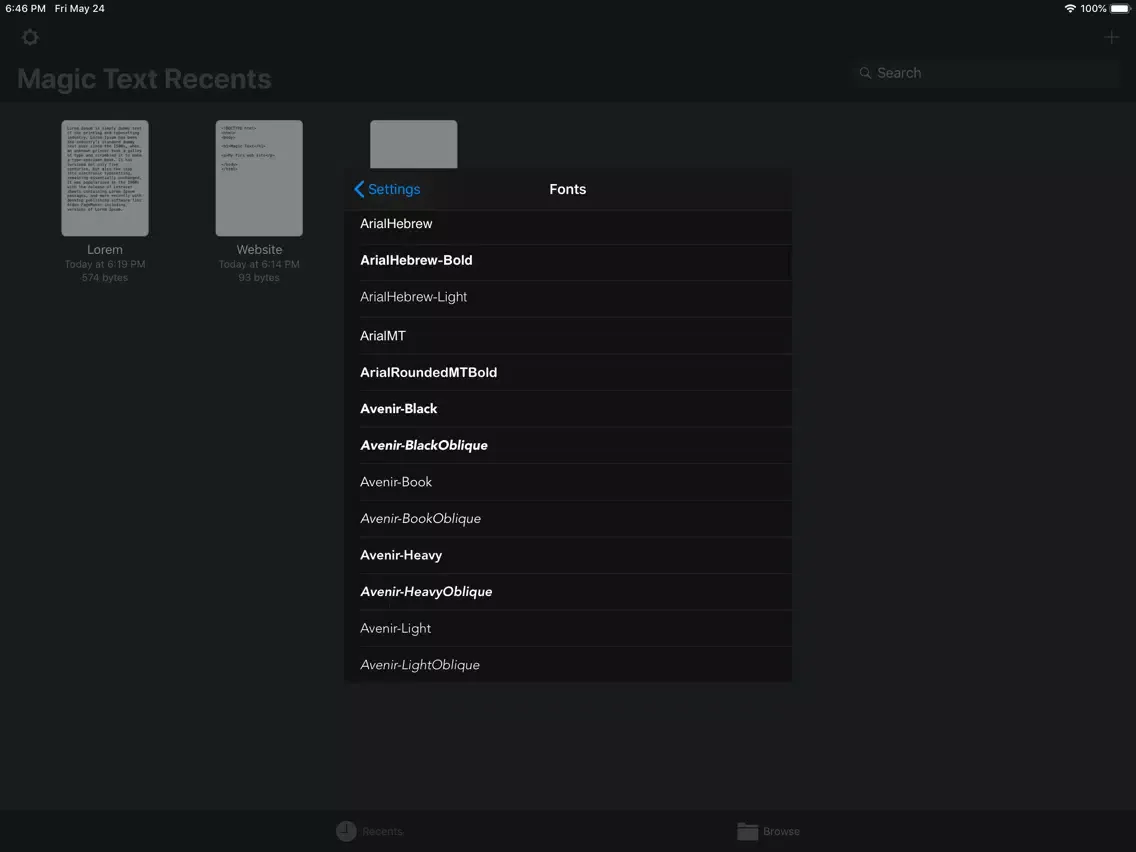The height and width of the screenshot is (852, 1136).
Task: Pick the Avenir-Book font
Action: point(567,482)
